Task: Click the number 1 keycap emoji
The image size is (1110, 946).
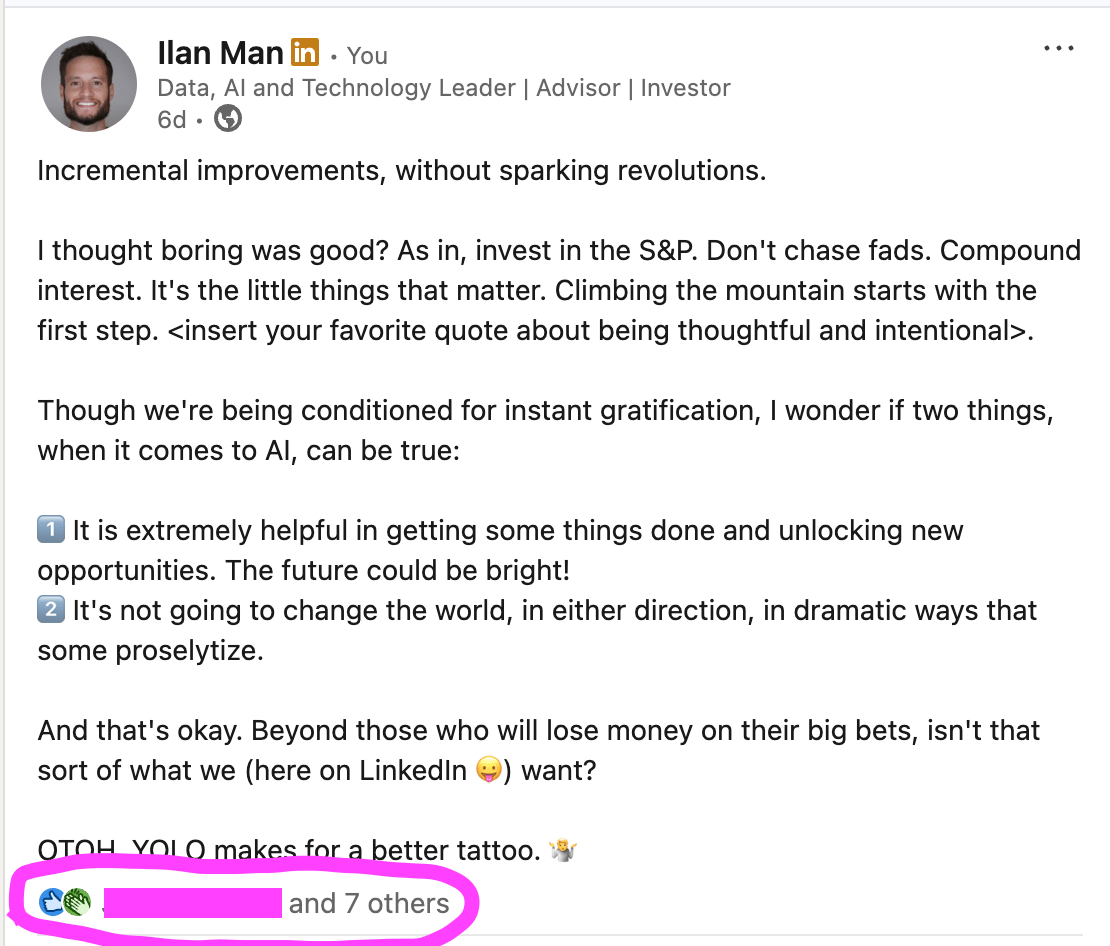Action: coord(51,529)
